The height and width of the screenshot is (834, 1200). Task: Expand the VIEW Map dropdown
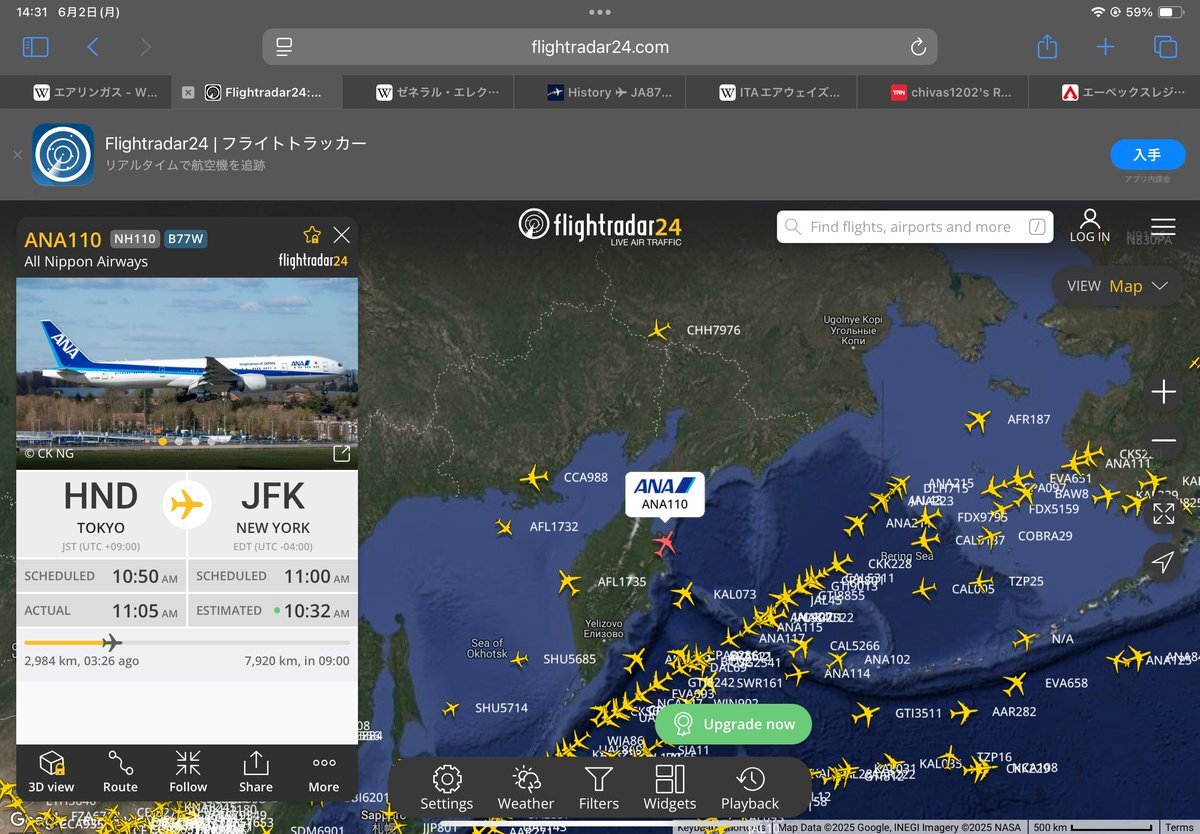[1118, 286]
